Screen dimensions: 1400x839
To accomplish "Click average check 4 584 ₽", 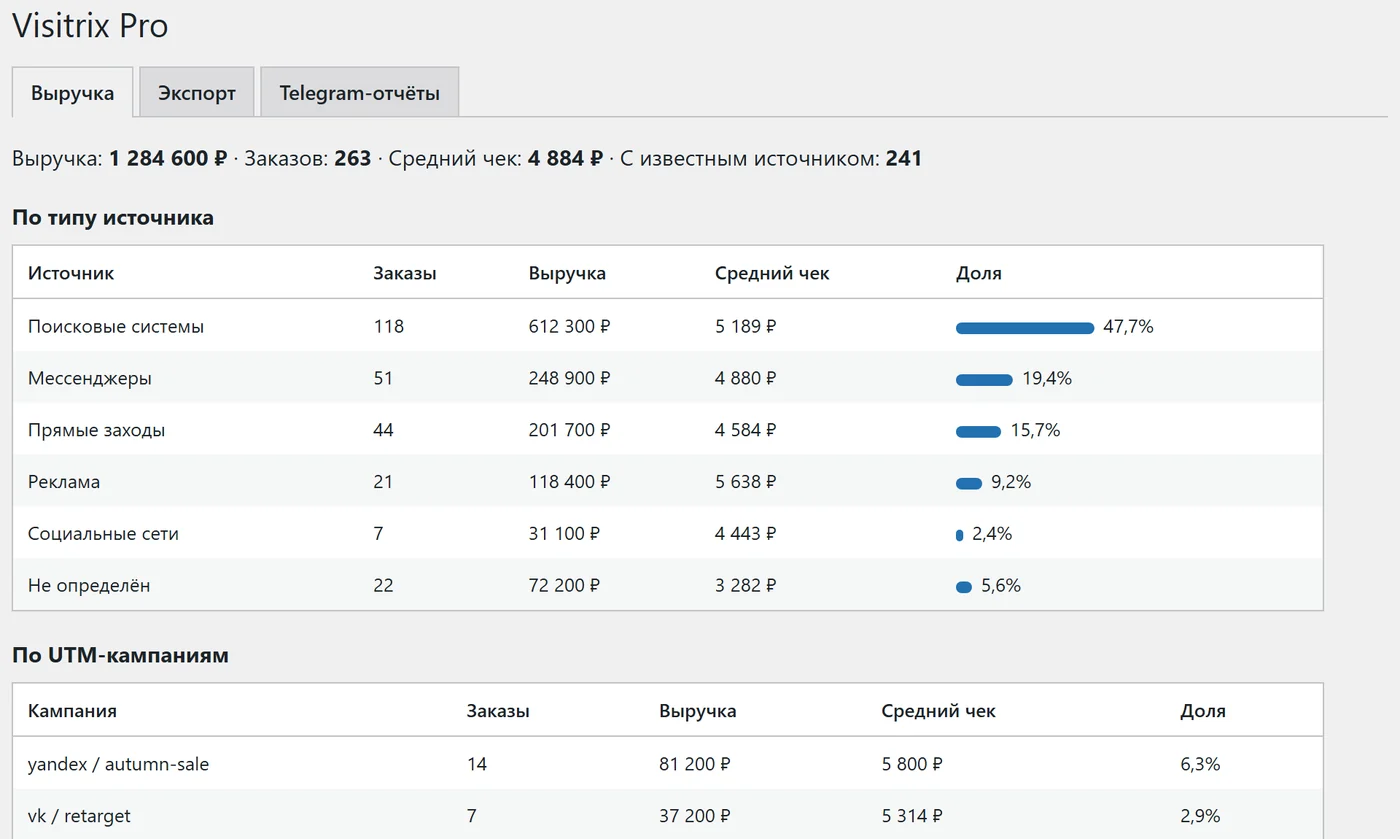I will point(746,430).
